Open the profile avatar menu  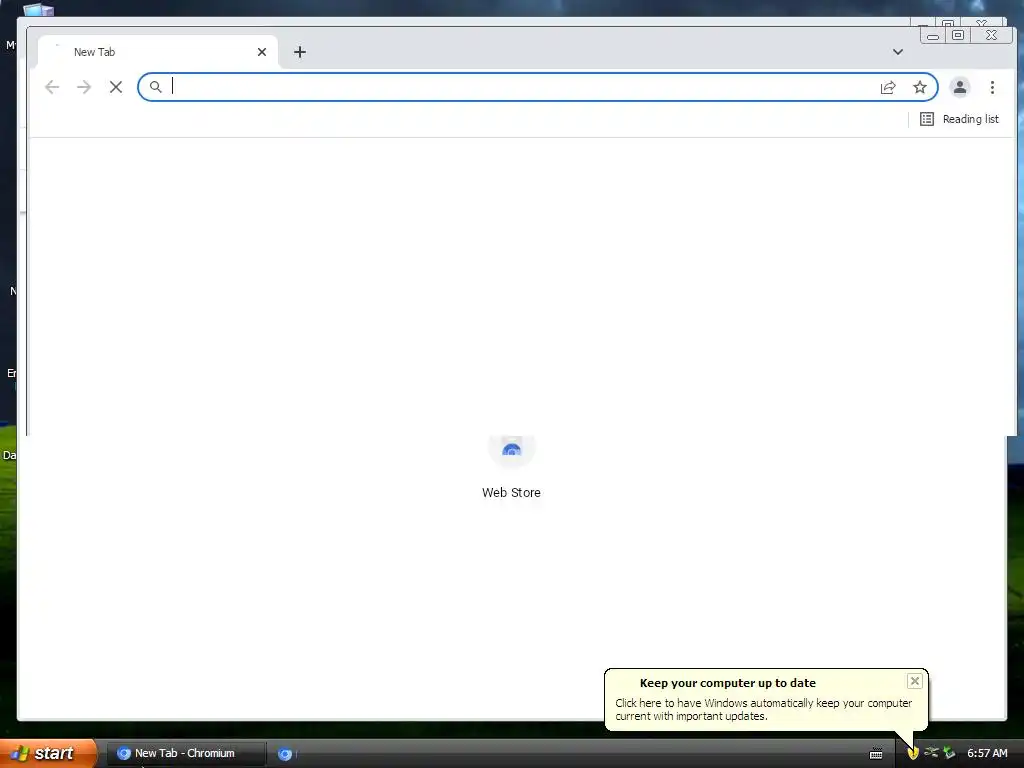pos(959,88)
